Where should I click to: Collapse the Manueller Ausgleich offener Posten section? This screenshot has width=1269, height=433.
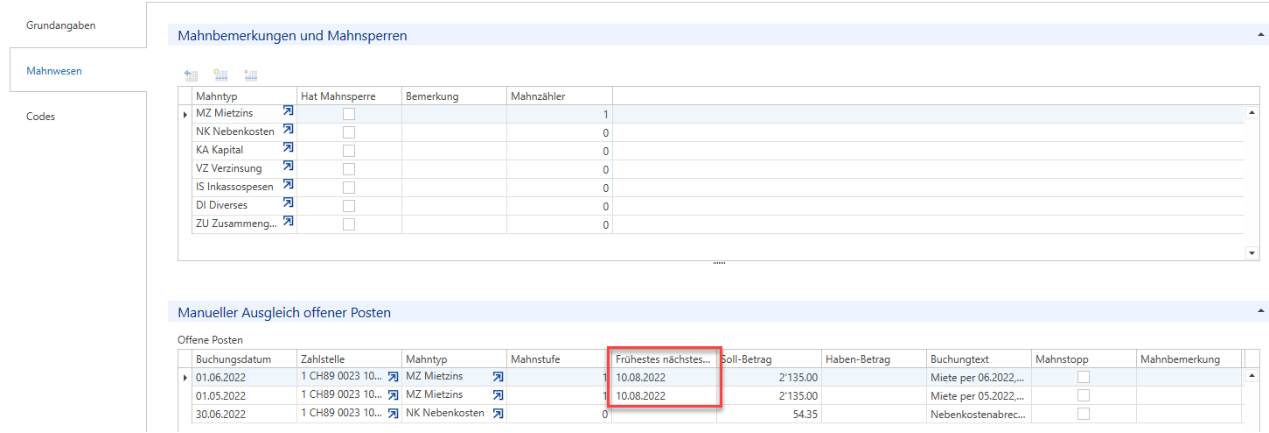click(x=1261, y=312)
